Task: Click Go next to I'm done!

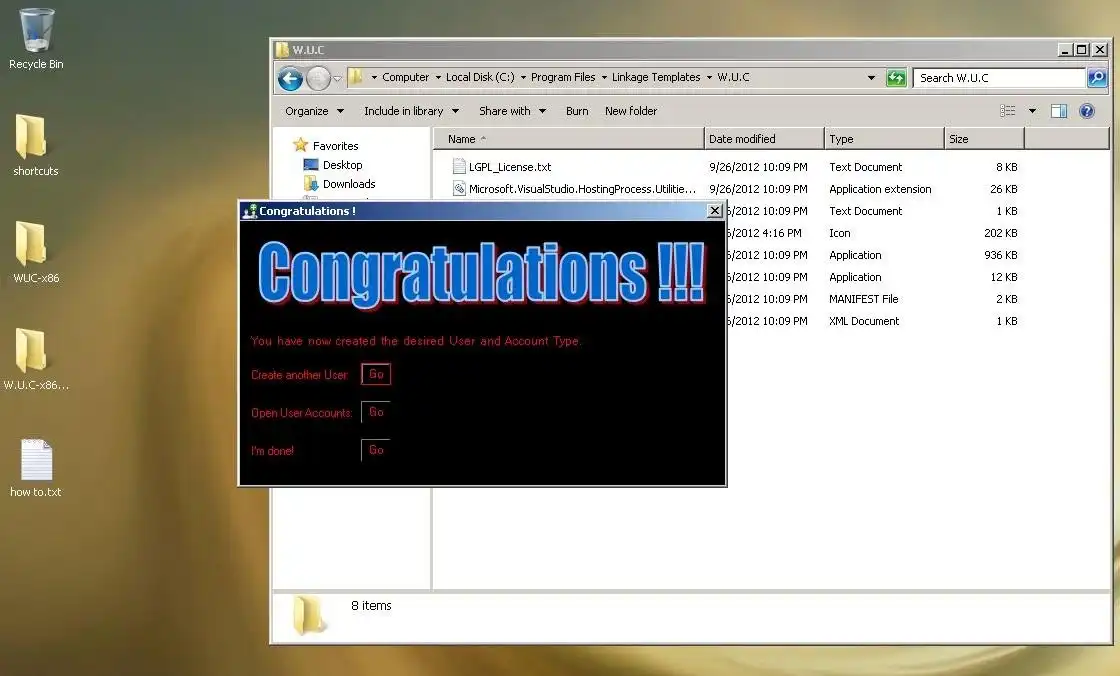Action: point(376,450)
